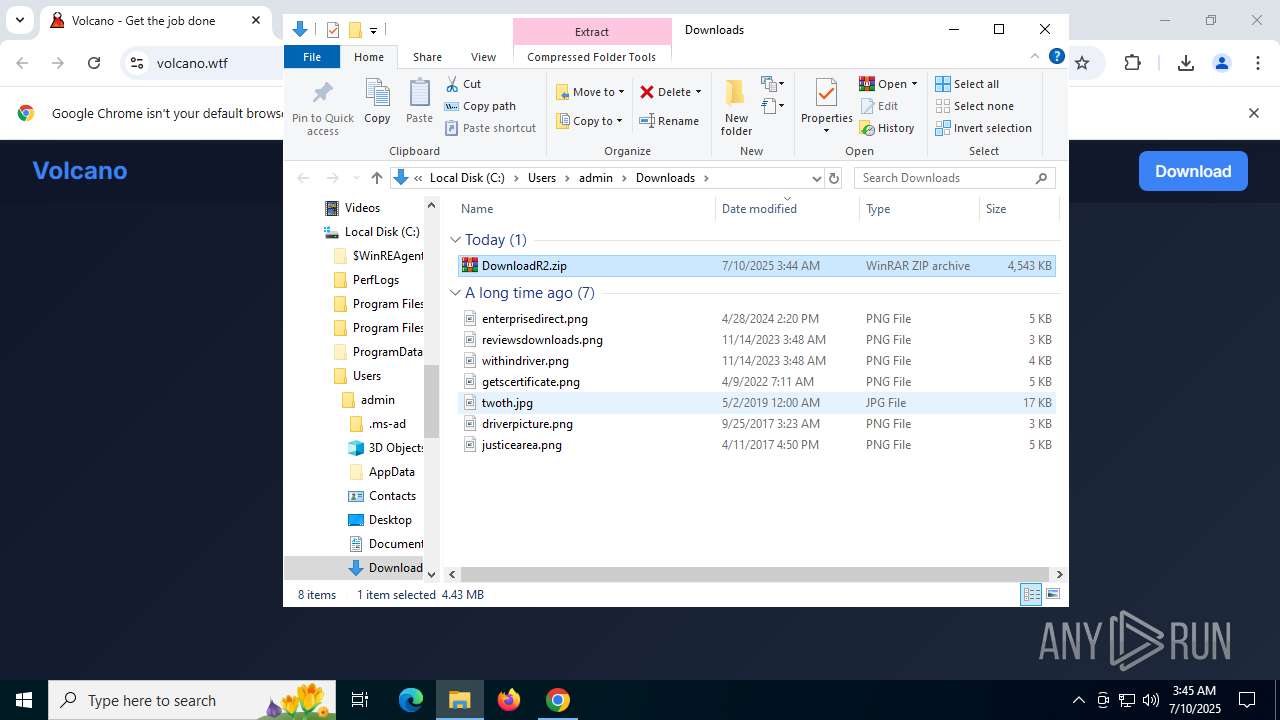Screen dimensions: 1280x720
Task: Dismiss the default browser info bar
Action: (x=1253, y=113)
